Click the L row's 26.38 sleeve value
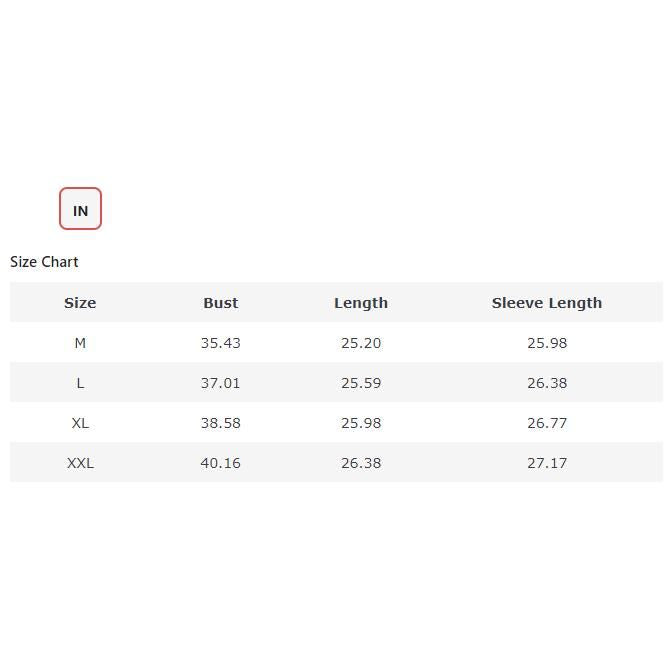Image resolution: width=668 pixels, height=668 pixels. [546, 383]
